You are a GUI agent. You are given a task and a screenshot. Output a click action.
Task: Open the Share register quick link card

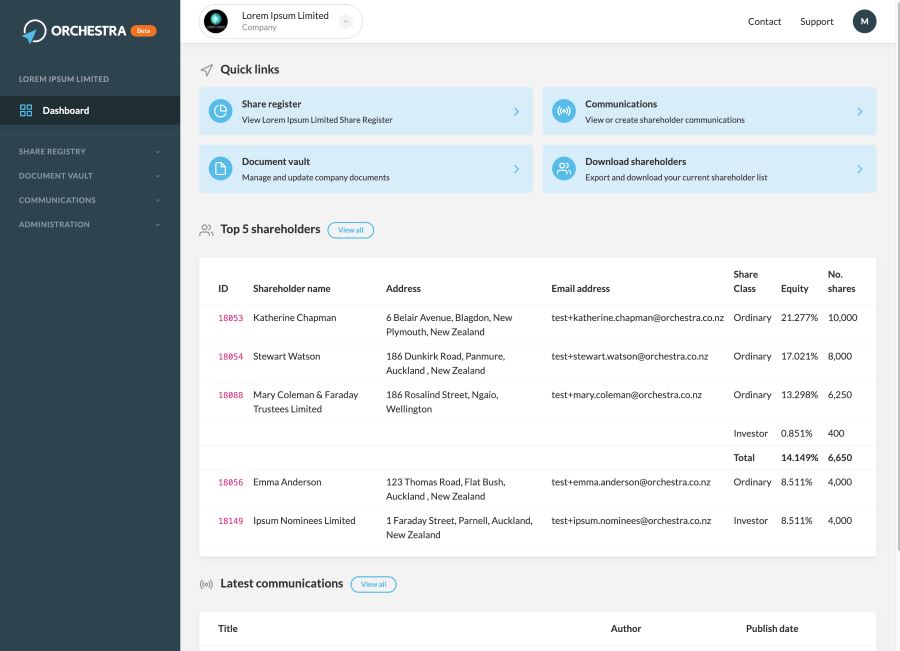(366, 111)
